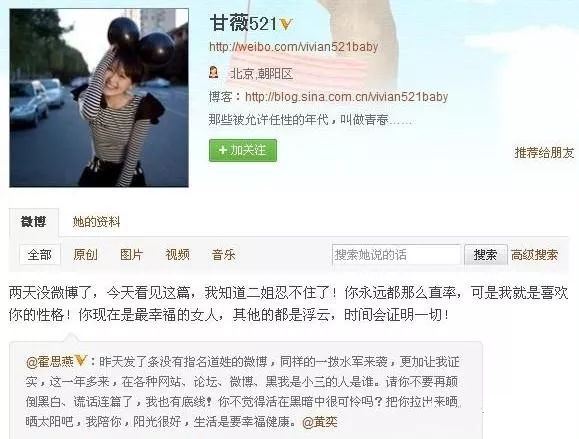
Task: Filter posts by 图片
Action: [x=131, y=254]
